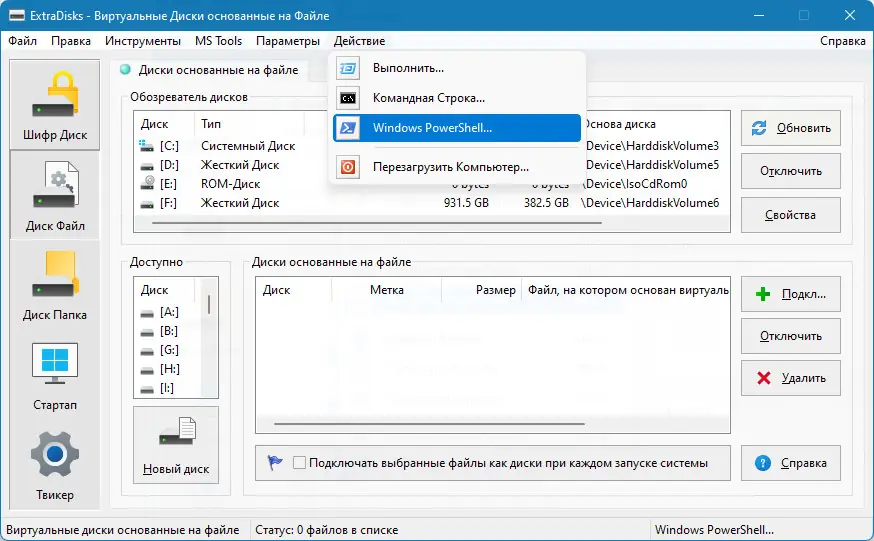Click the Новый диск button
The height and width of the screenshot is (541, 874).
click(176, 445)
